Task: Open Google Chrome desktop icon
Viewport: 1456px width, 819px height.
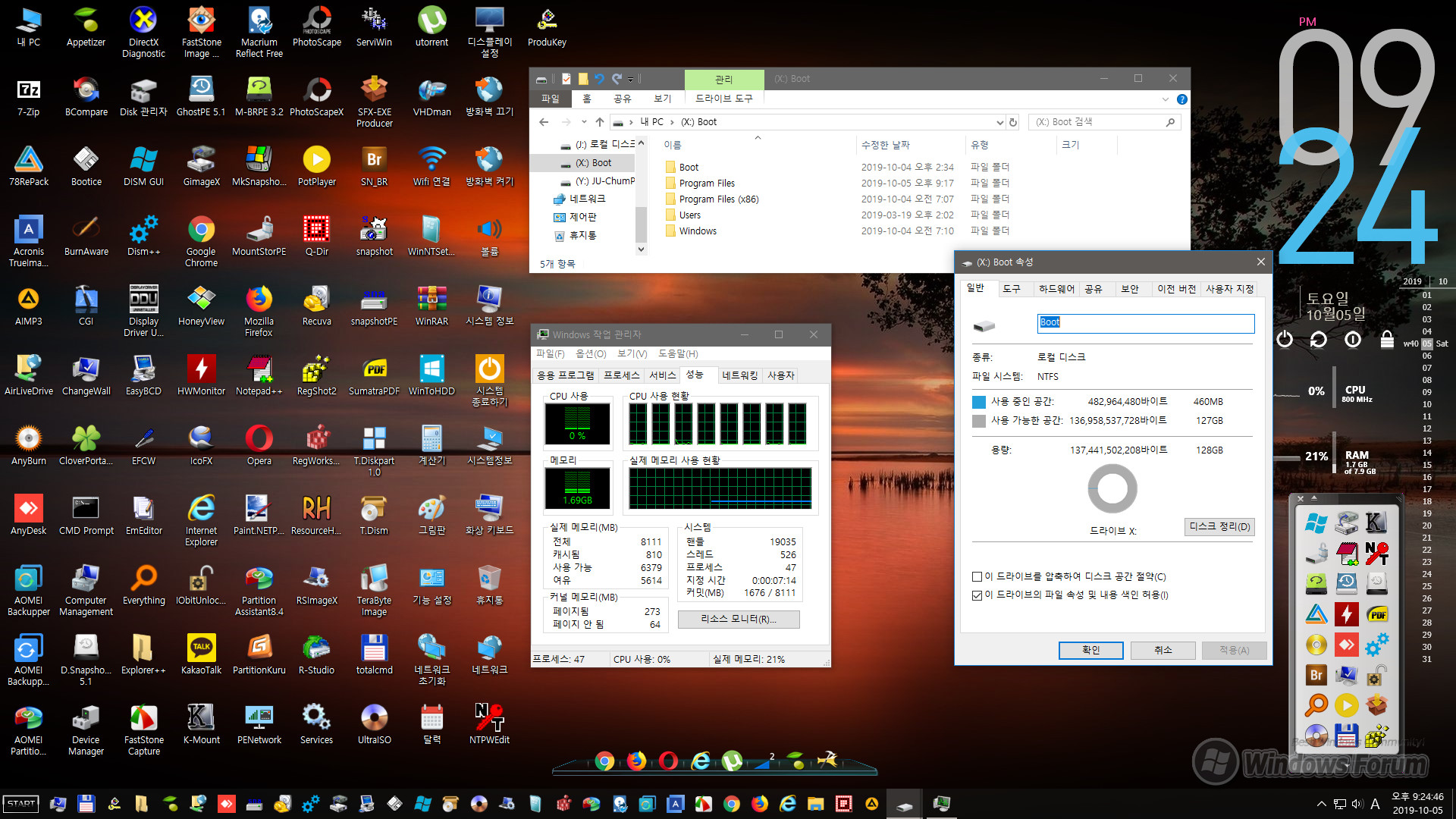Action: 201,241
